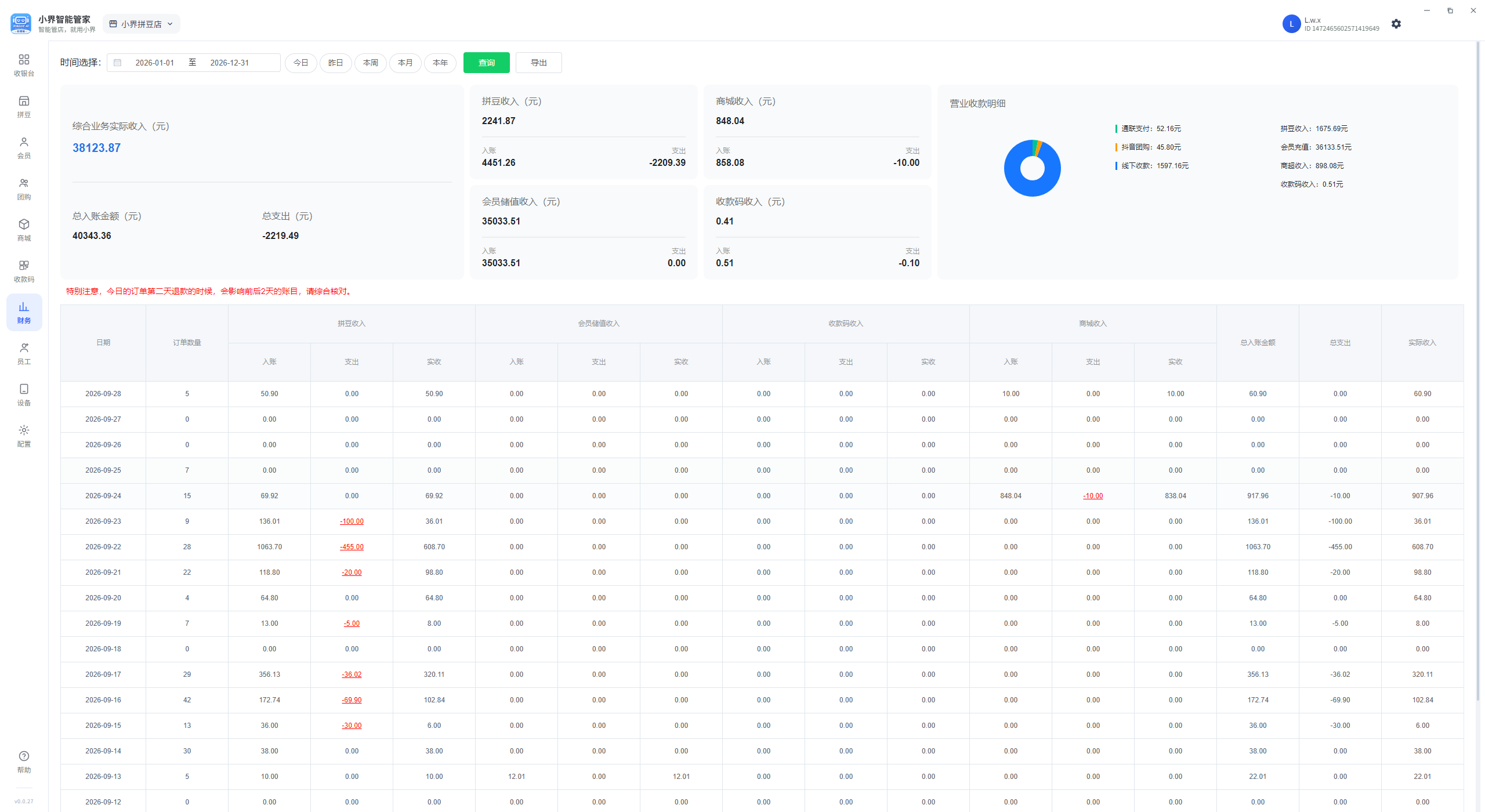Open the 商城 mall sidebar icon
1485x812 pixels.
click(24, 230)
